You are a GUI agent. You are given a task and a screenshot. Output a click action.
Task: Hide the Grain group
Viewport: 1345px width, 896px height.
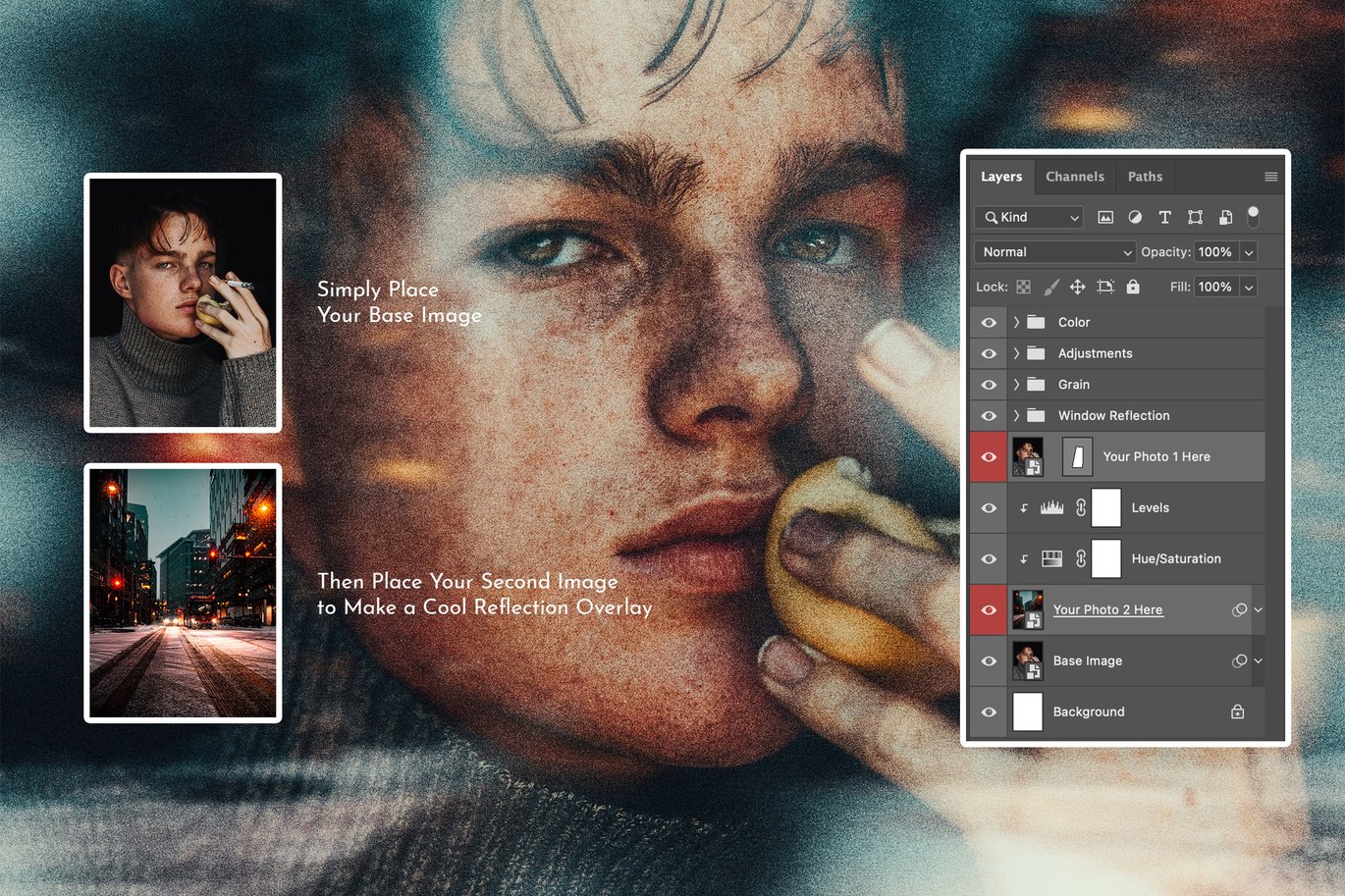tap(989, 385)
